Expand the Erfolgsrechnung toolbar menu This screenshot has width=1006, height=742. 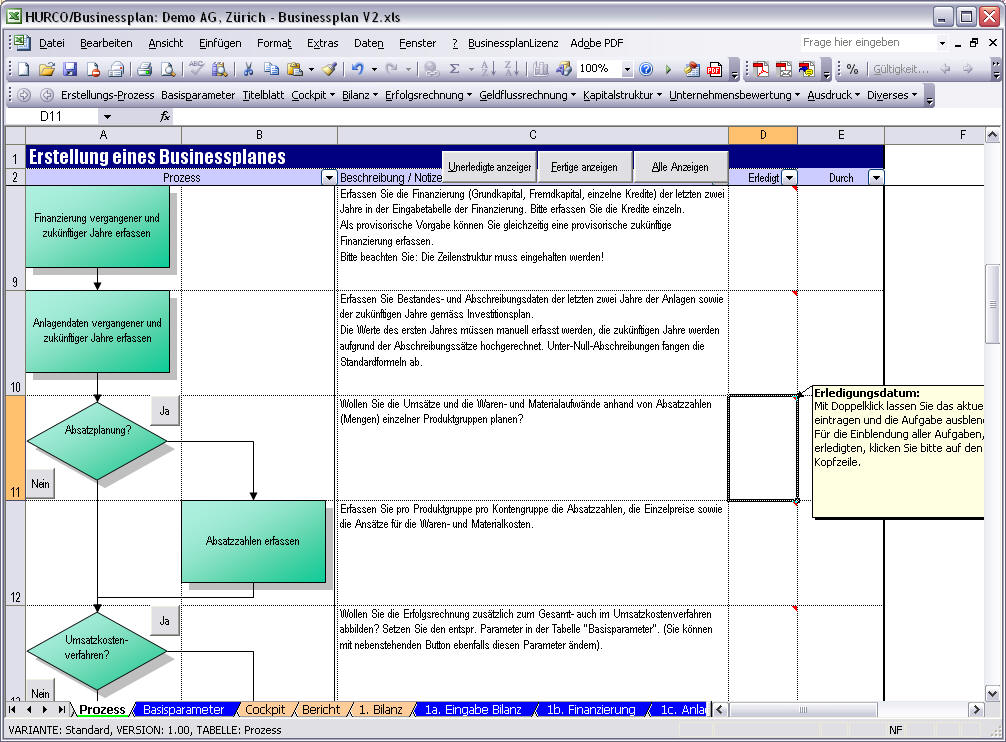point(428,95)
